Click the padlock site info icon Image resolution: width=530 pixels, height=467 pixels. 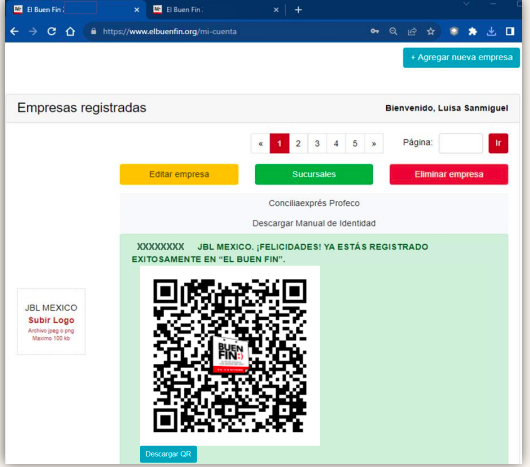[x=94, y=31]
